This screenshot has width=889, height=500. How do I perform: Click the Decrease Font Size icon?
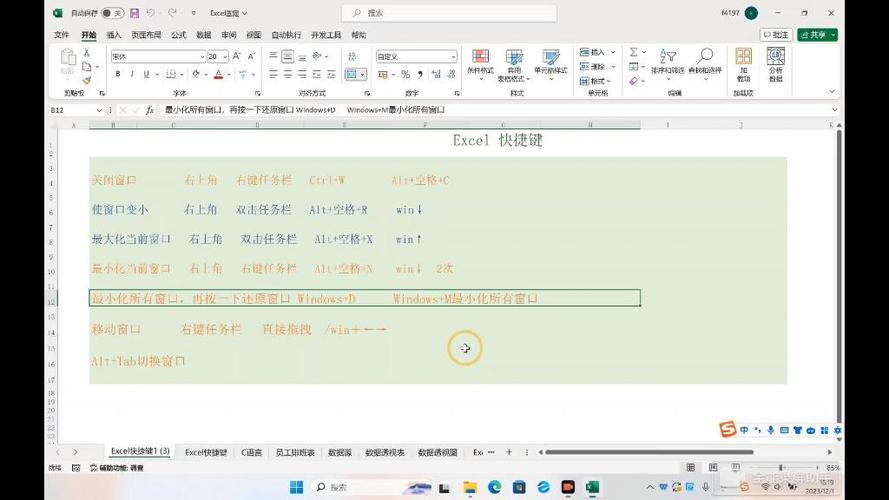coord(251,56)
